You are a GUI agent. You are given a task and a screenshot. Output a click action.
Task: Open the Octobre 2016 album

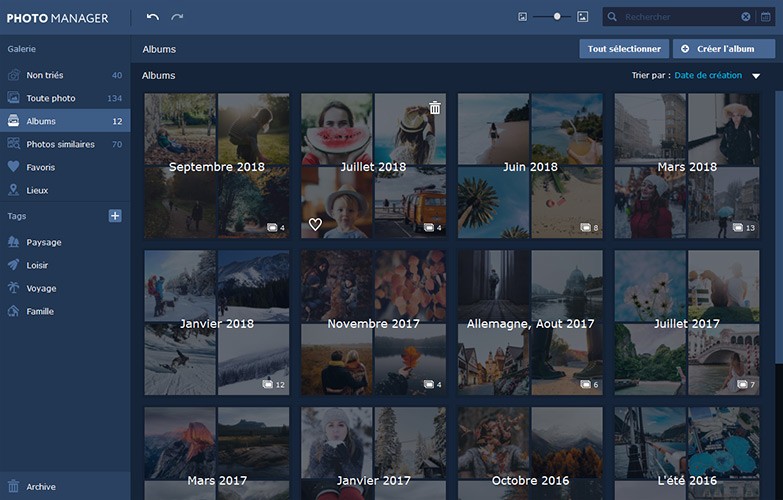click(530, 454)
